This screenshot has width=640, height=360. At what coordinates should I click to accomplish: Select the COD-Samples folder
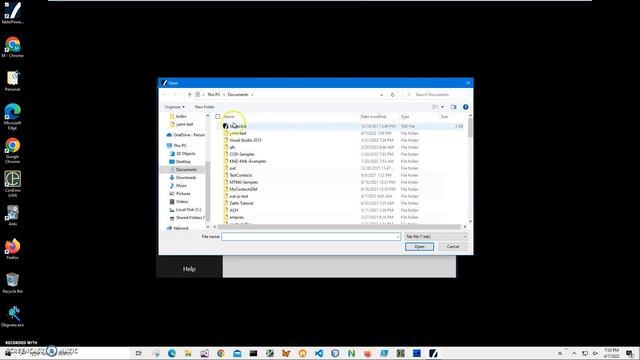(x=242, y=154)
